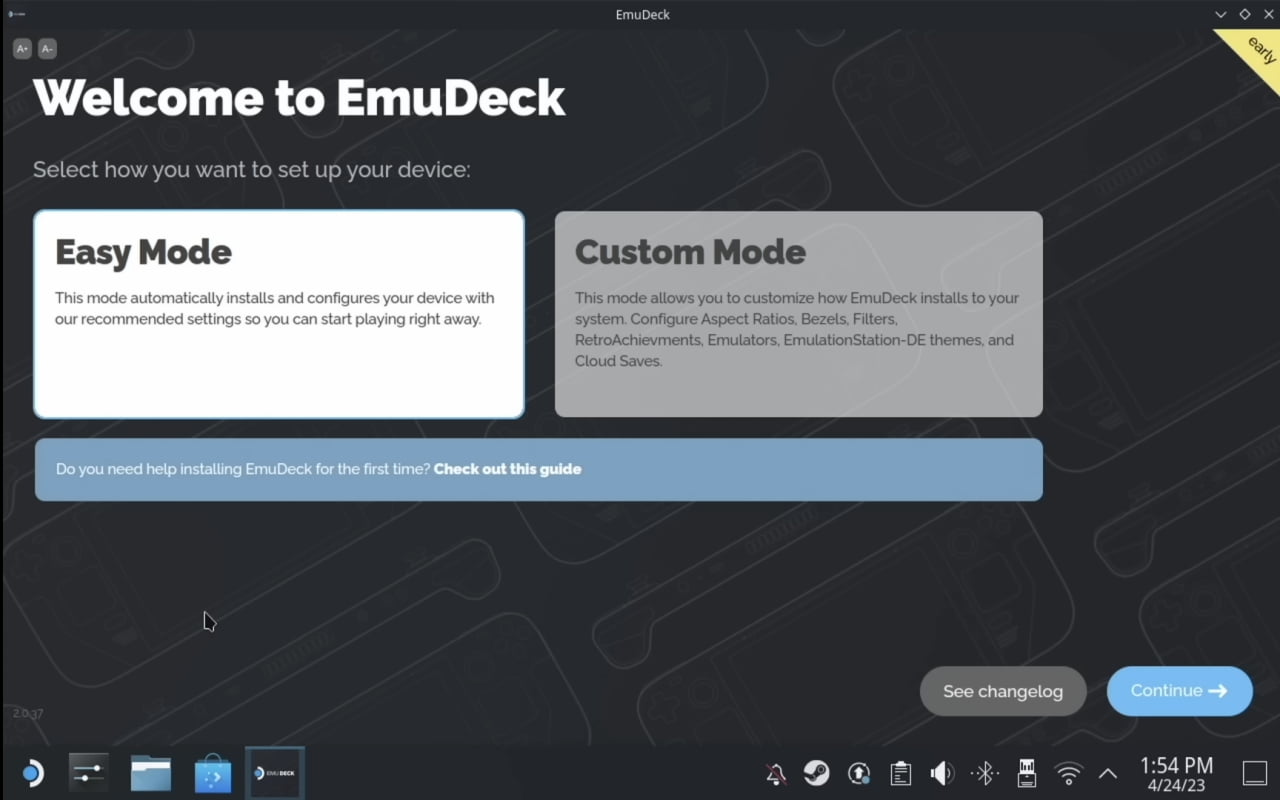Open Wi-Fi network tray icon

point(1069,773)
